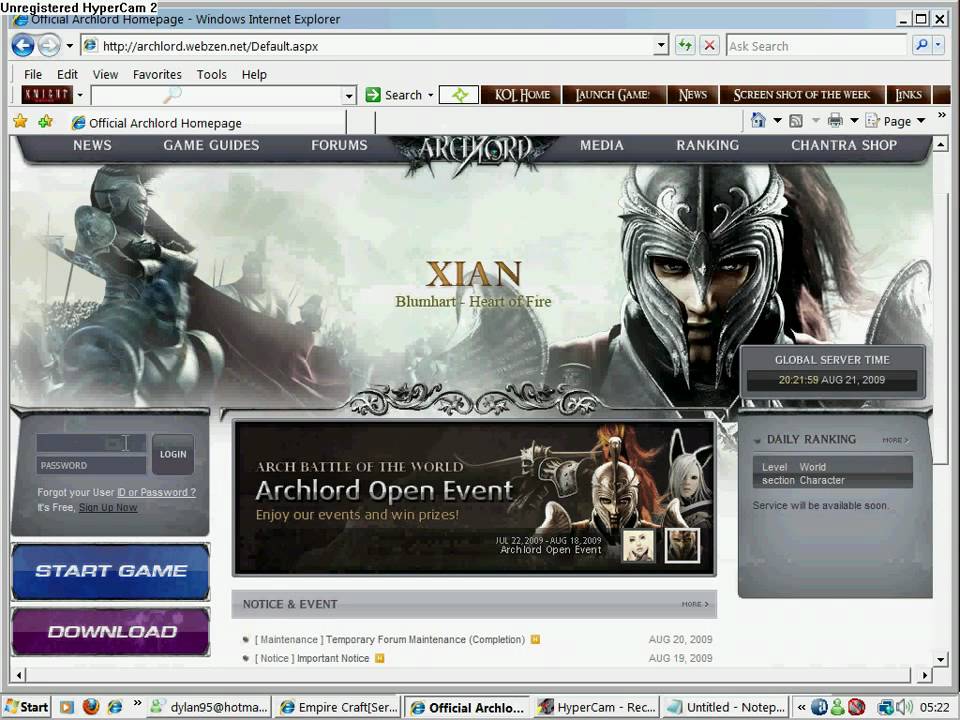
Task: Open the FORUMS navigation item
Action: [x=339, y=145]
